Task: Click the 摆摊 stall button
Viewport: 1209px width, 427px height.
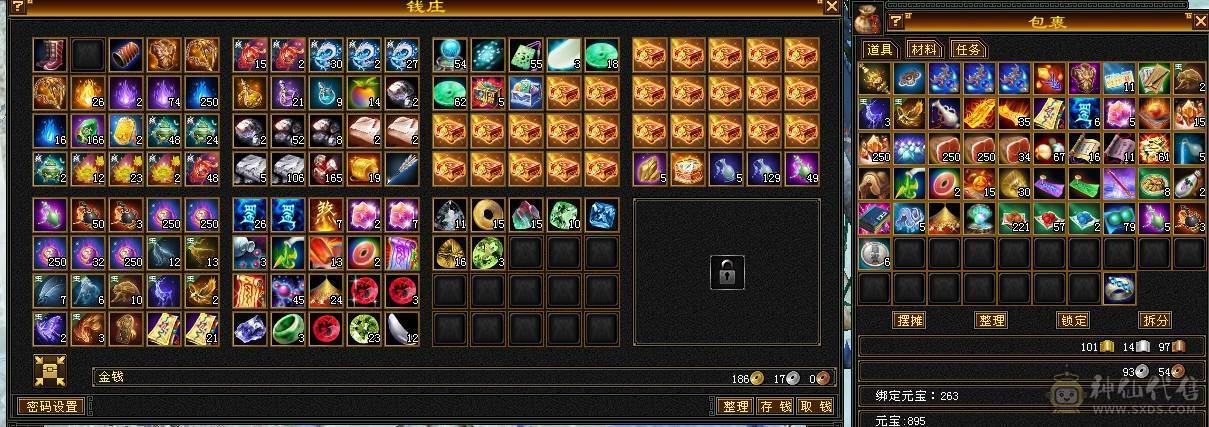Action: (x=908, y=321)
